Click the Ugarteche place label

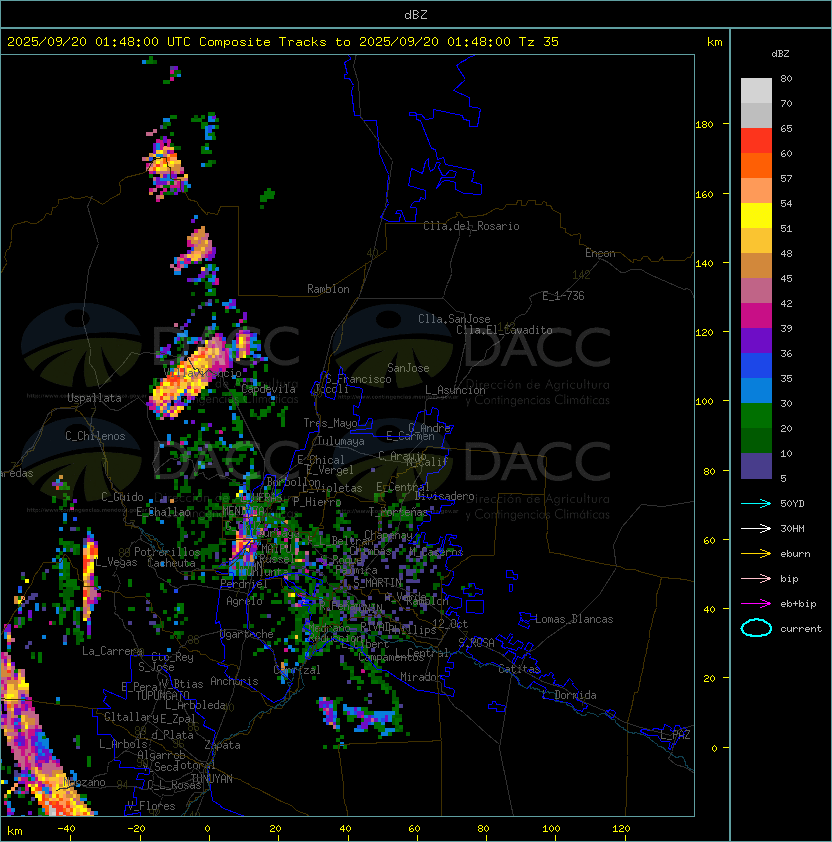pyautogui.click(x=246, y=634)
